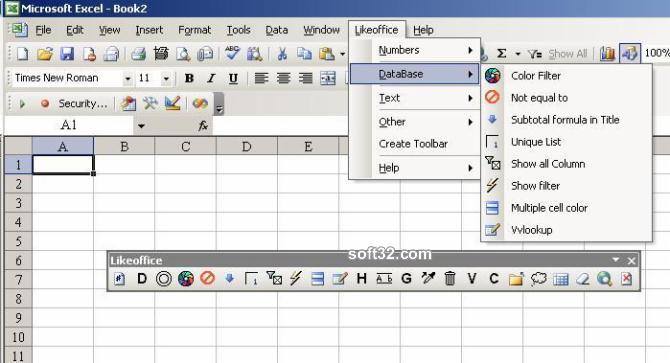The image size is (670, 363).
Task: Open the Format menu
Action: (194, 30)
